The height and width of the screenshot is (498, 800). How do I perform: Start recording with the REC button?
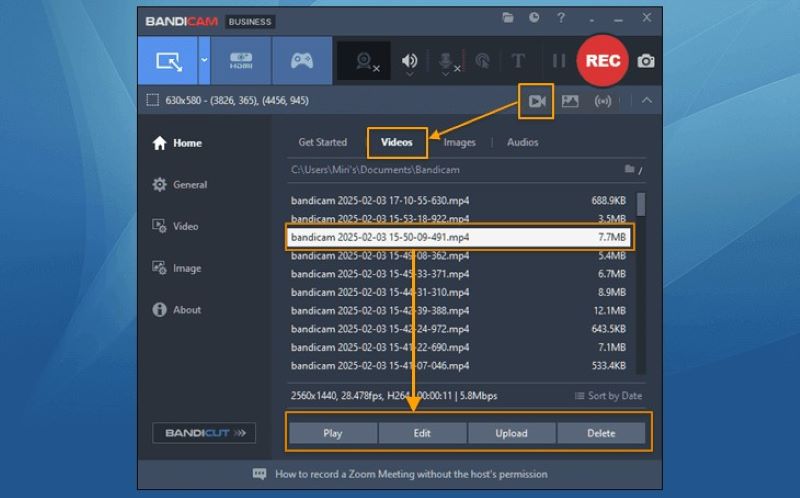(x=603, y=61)
